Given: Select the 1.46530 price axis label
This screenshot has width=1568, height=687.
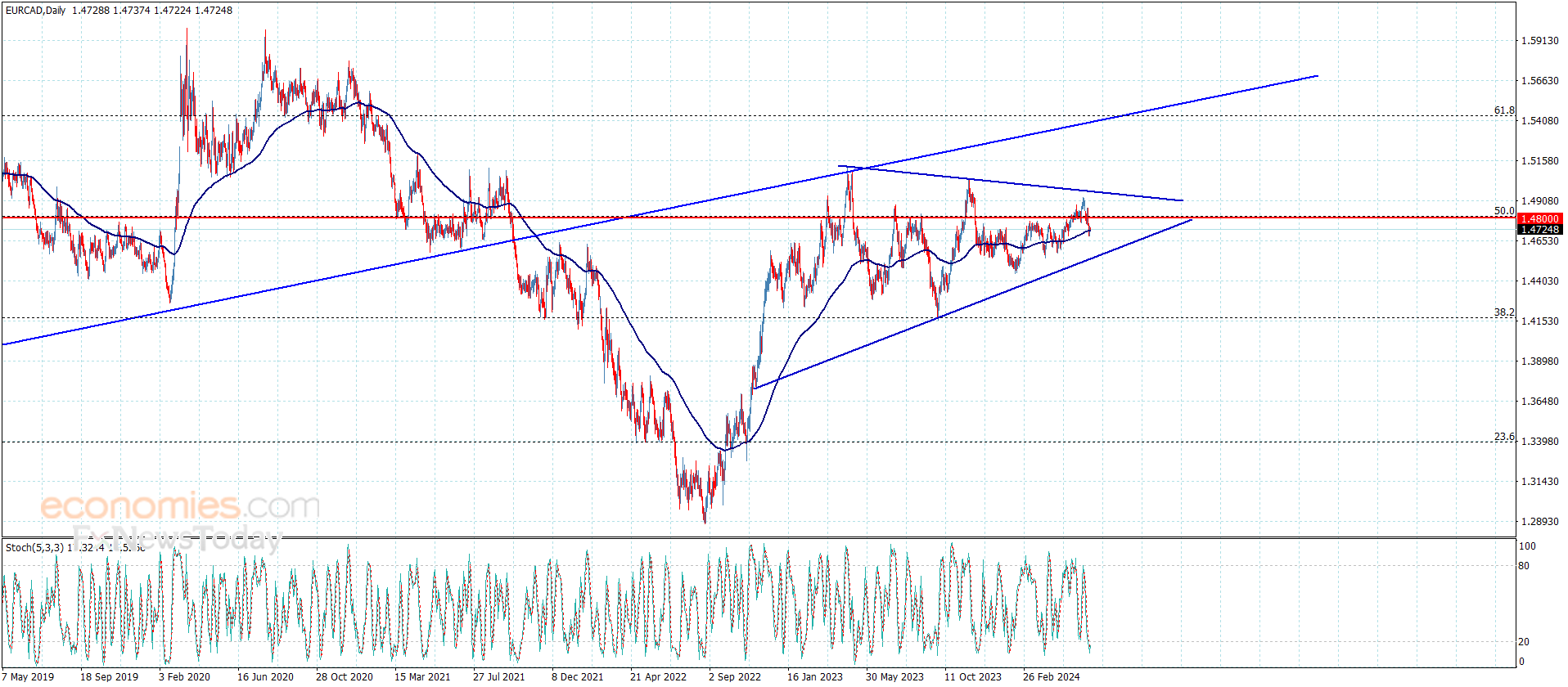Looking at the screenshot, I should tap(1539, 241).
